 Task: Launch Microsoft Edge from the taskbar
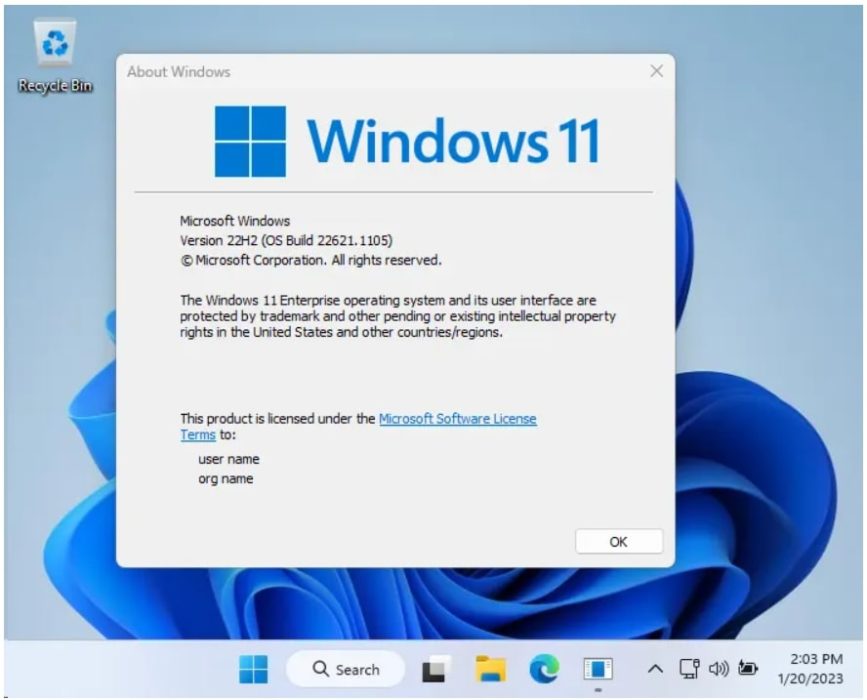tap(544, 670)
